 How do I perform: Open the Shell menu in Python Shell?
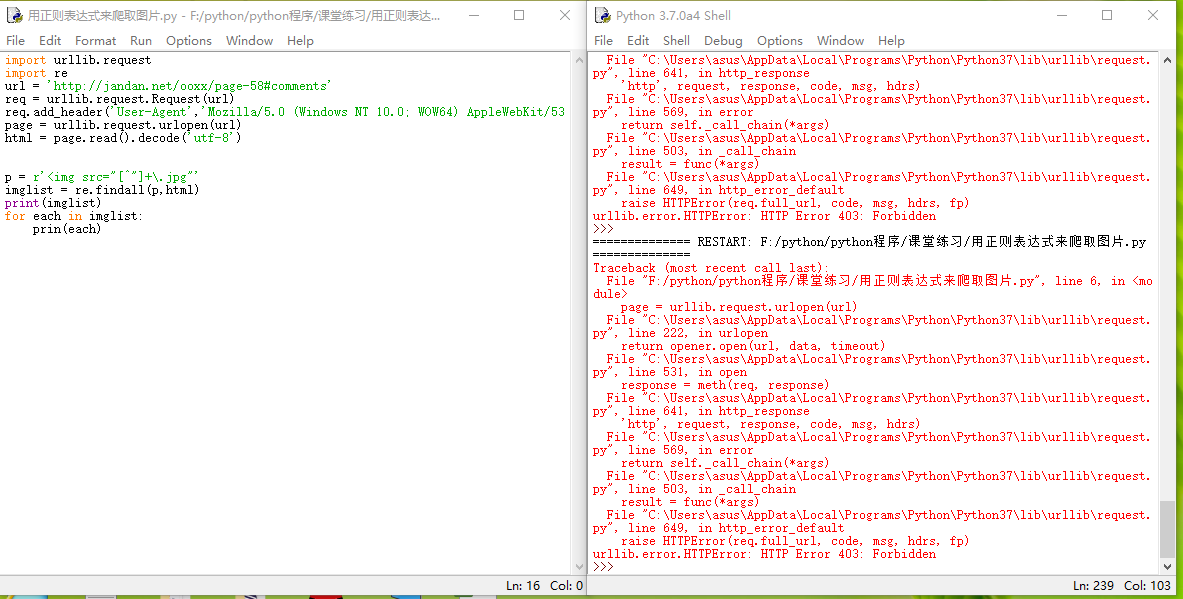(x=676, y=41)
